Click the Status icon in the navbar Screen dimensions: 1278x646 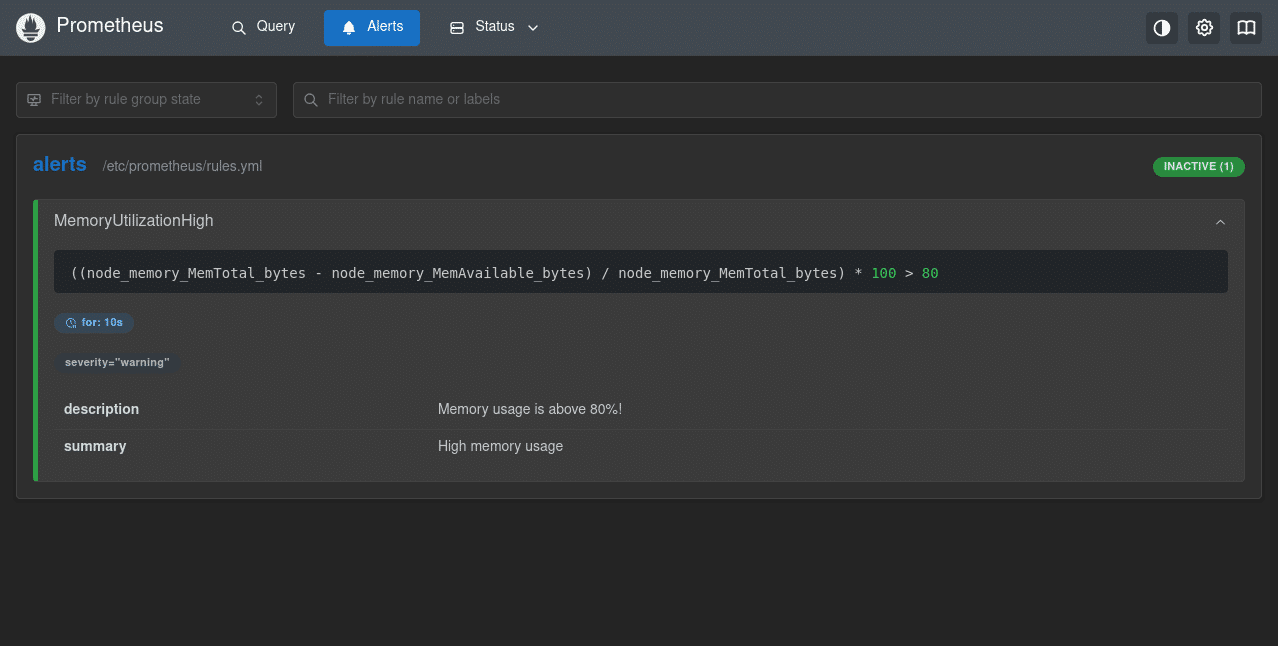pos(456,27)
